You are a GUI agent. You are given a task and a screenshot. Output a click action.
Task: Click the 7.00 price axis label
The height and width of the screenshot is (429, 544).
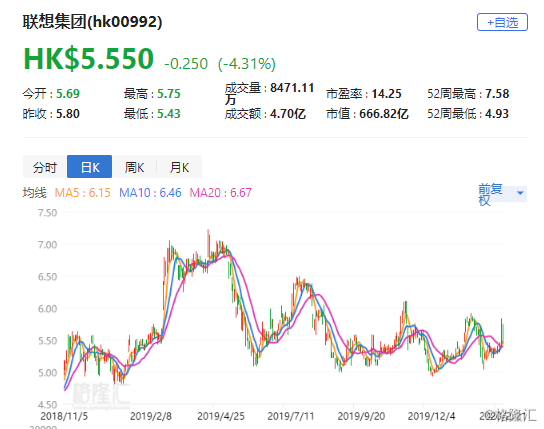click(x=48, y=245)
